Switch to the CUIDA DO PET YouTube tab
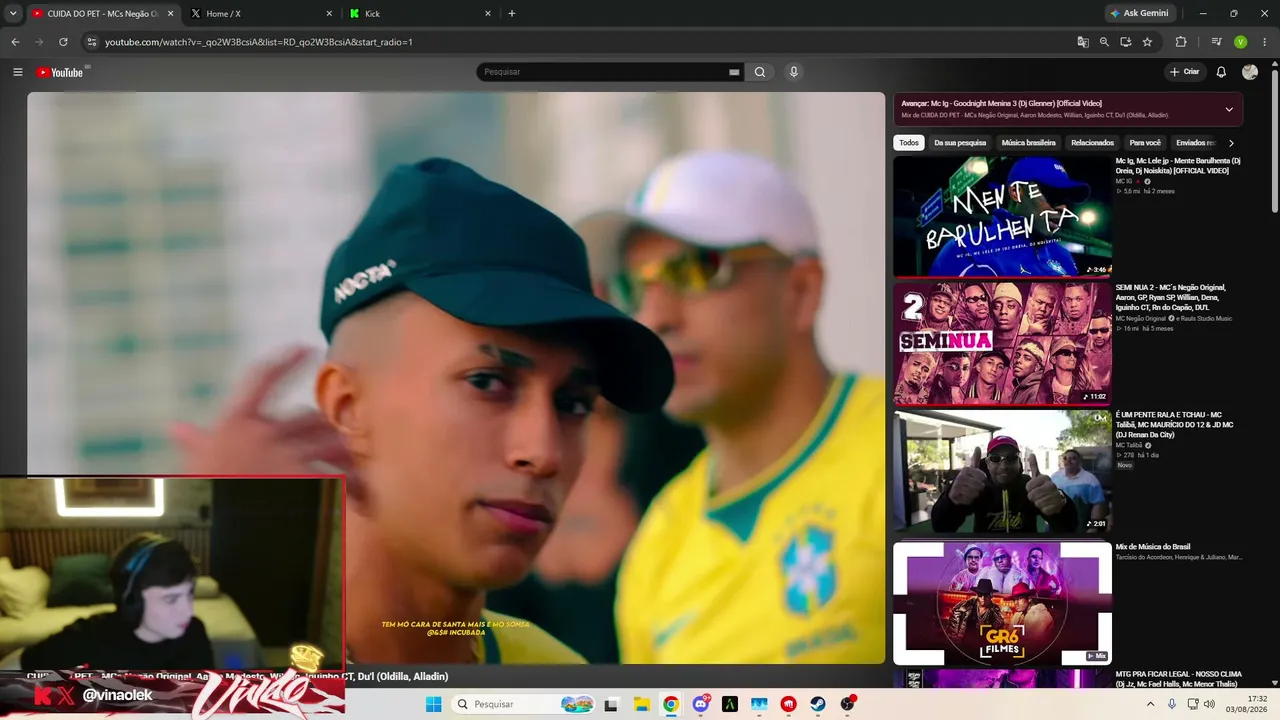Viewport: 1280px width, 720px height. click(x=103, y=14)
